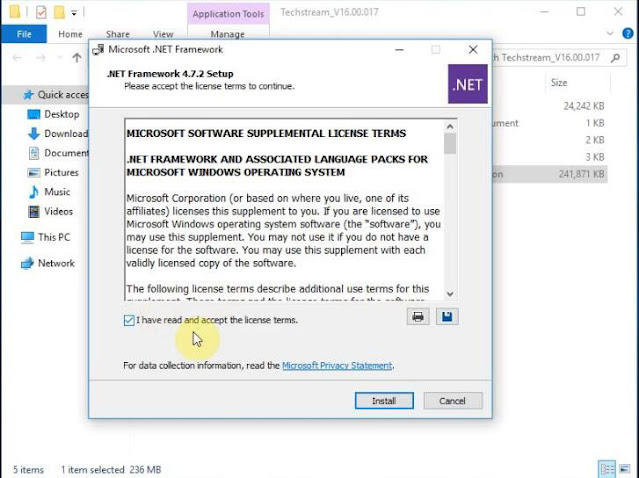Screen dimensions: 639x478
Task: Maximize the File Explorer window
Action: (581, 12)
